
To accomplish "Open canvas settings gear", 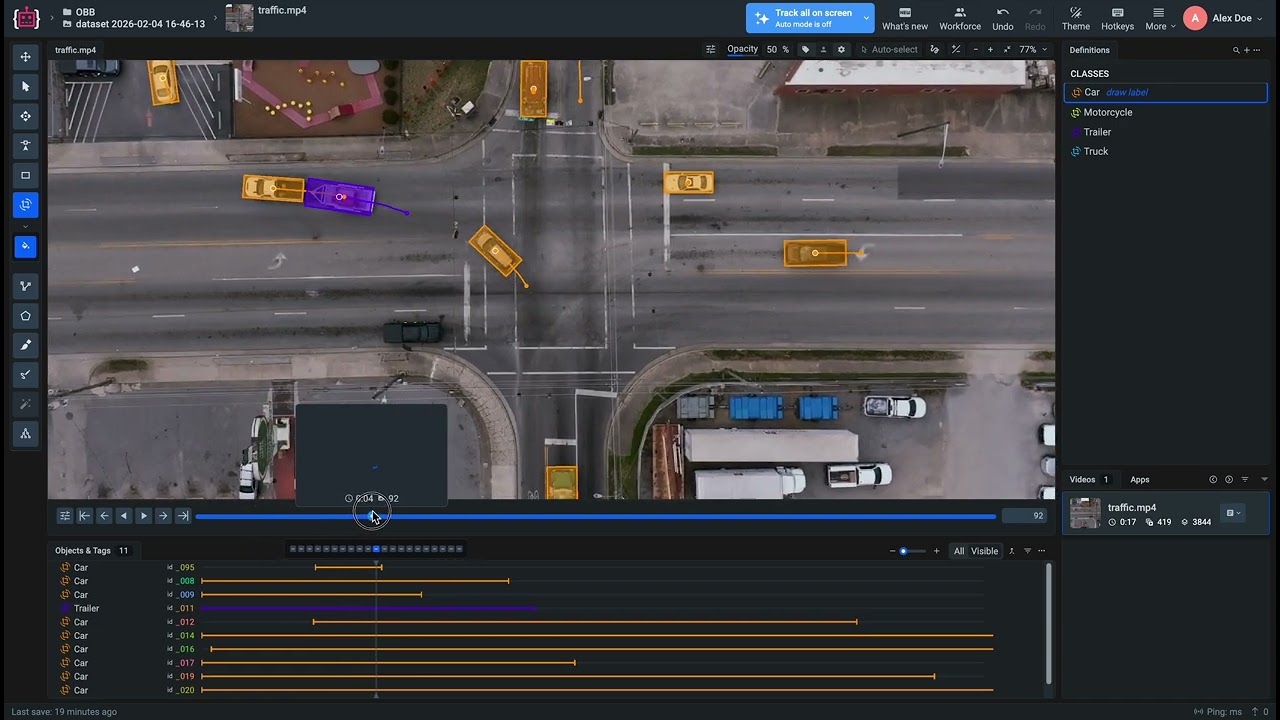I will [841, 50].
